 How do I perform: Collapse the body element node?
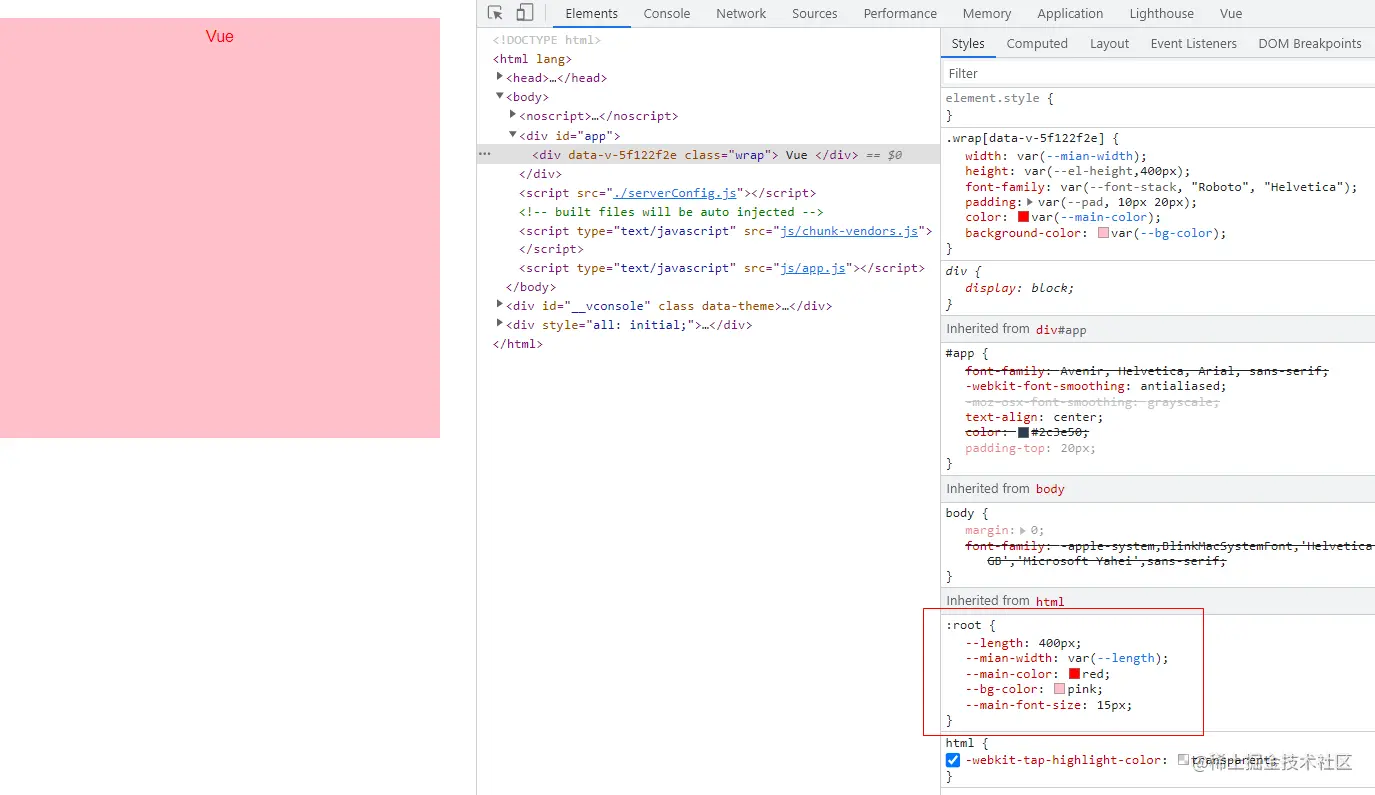[x=500, y=96]
